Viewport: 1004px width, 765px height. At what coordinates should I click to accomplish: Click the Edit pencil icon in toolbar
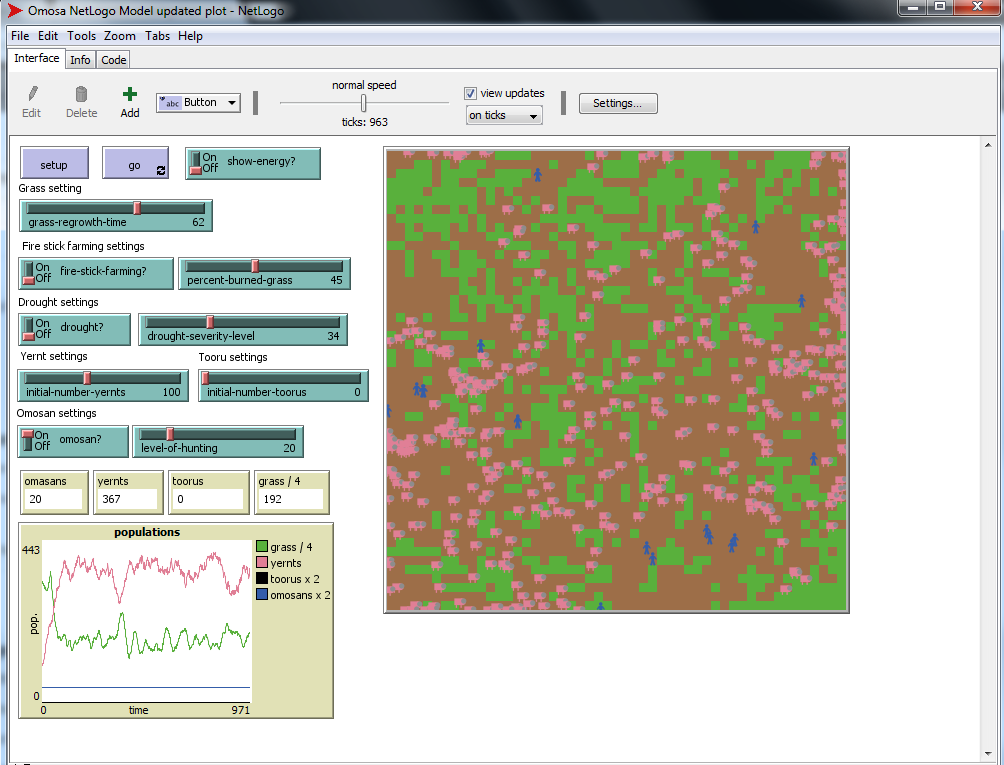[x=32, y=93]
